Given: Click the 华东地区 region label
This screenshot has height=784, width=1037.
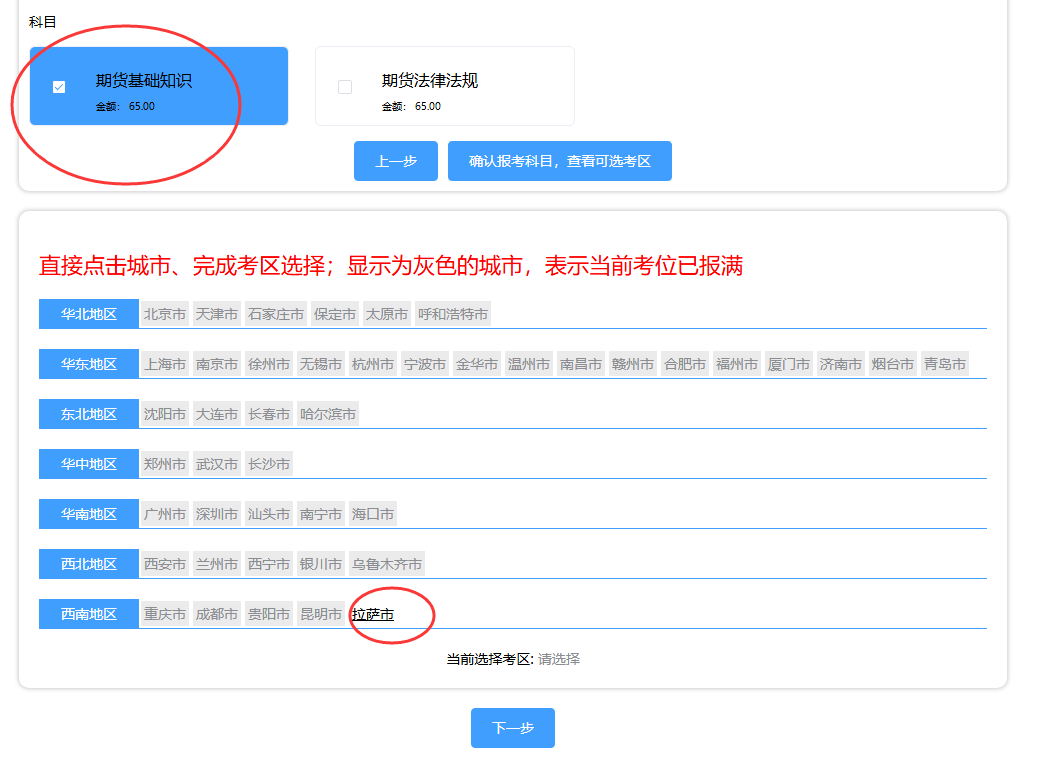Looking at the screenshot, I should point(89,364).
